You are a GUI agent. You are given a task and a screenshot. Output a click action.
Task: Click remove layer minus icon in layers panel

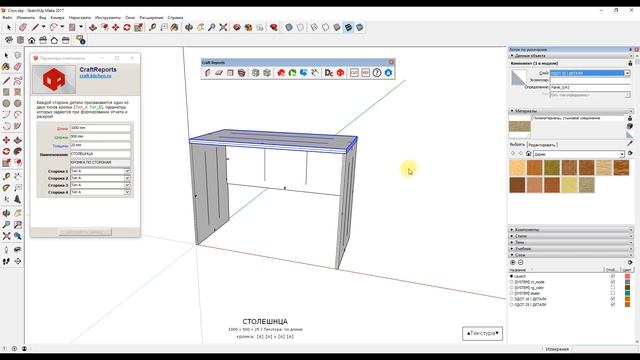click(x=520, y=262)
